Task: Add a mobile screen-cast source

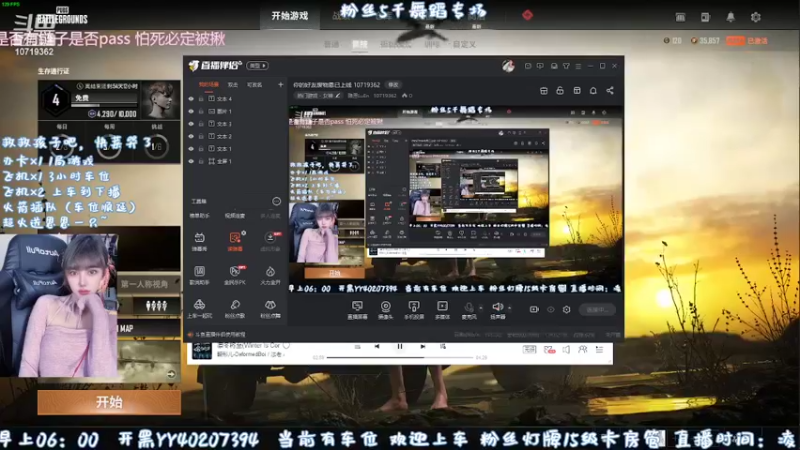Action: [414, 310]
